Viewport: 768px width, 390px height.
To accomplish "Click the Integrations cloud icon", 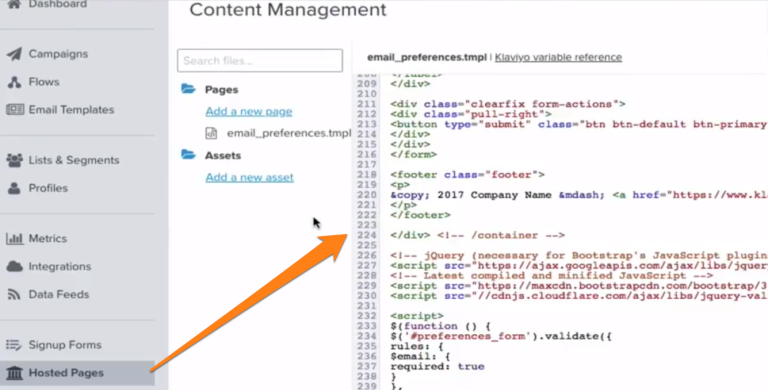I will (x=15, y=267).
